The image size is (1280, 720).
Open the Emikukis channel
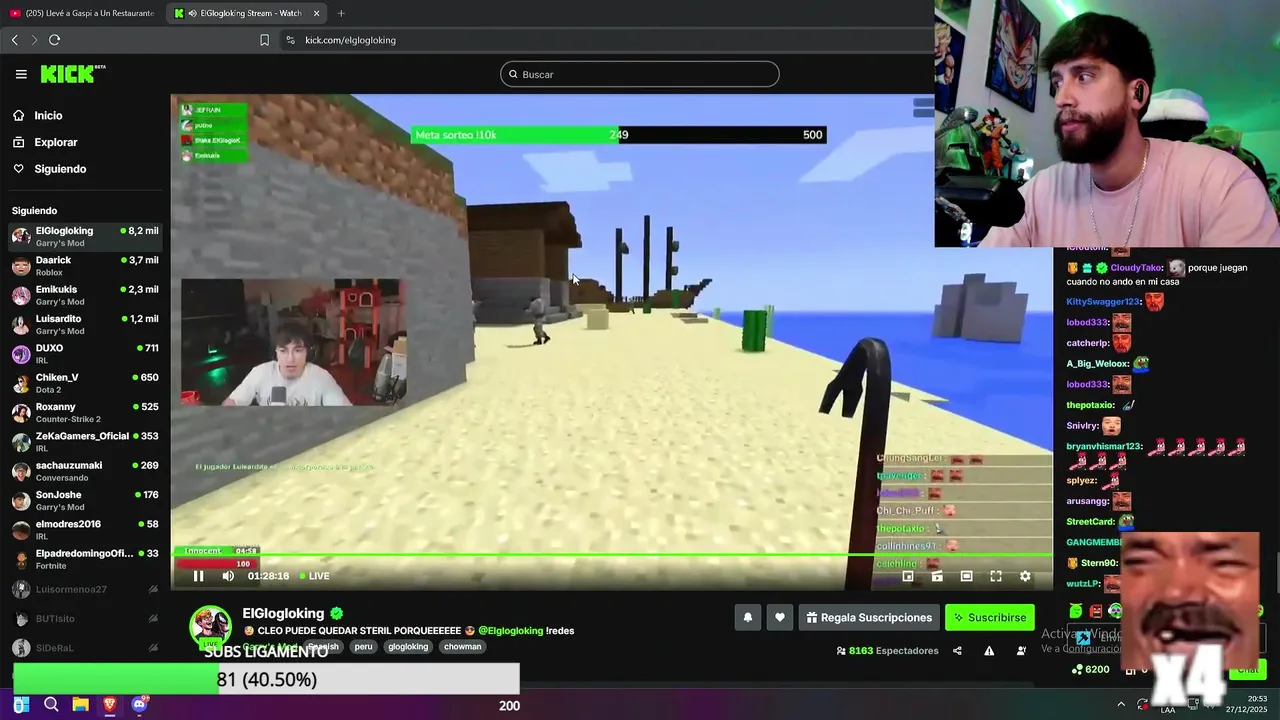coord(85,295)
